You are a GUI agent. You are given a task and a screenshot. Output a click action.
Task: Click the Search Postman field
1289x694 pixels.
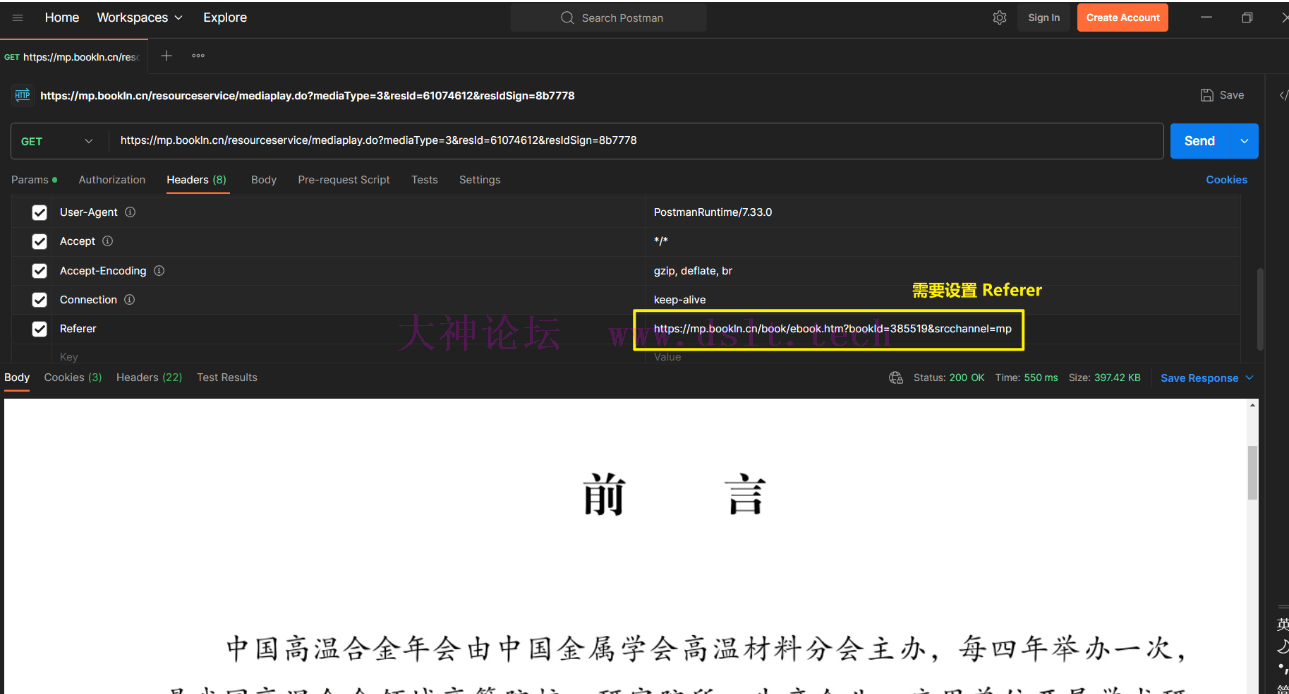[x=609, y=18]
